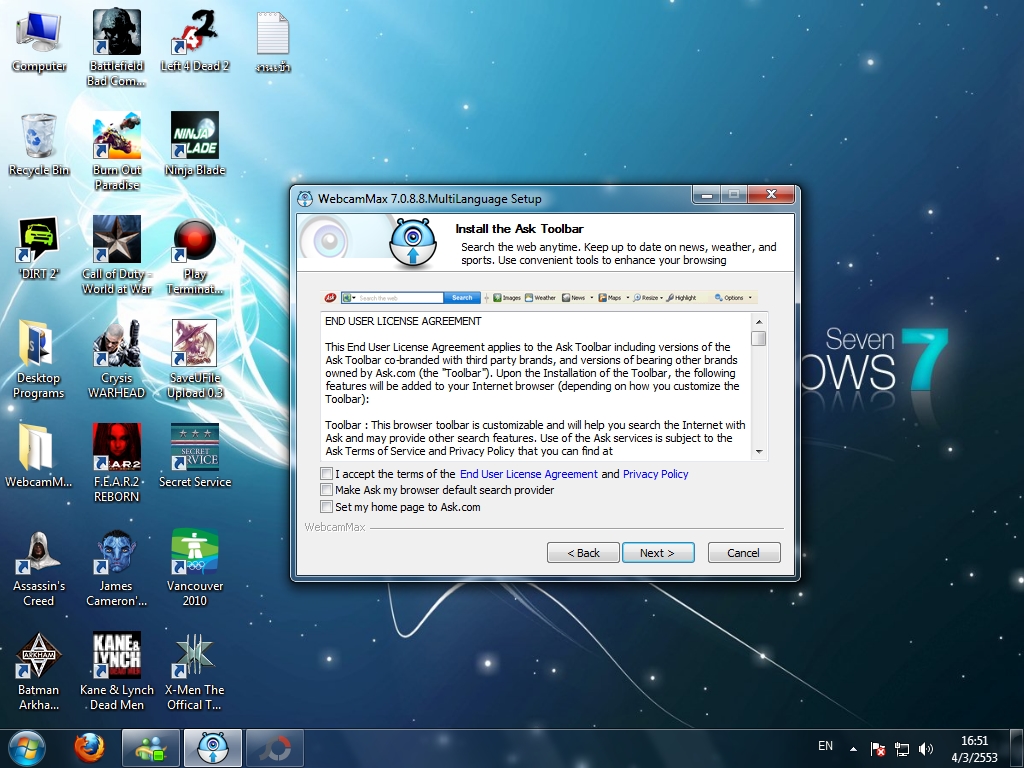Open the Privacy Policy link
The width and height of the screenshot is (1024, 768).
(x=655, y=474)
